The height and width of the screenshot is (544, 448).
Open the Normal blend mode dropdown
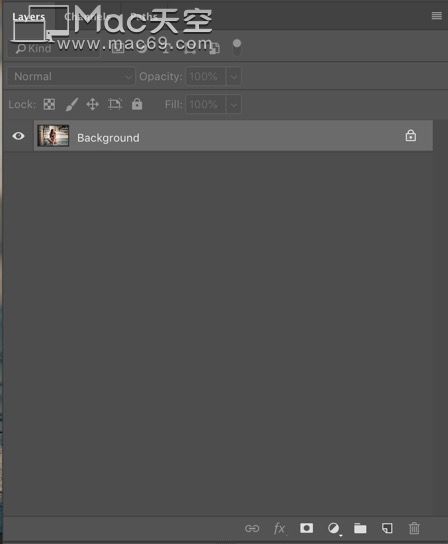click(x=71, y=76)
